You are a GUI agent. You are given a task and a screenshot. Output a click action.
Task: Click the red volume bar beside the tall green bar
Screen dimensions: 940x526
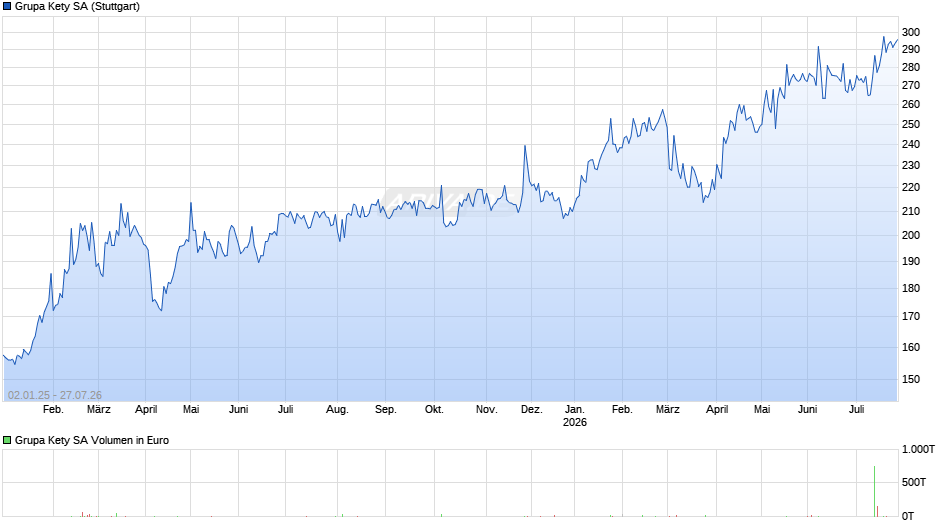(878, 511)
